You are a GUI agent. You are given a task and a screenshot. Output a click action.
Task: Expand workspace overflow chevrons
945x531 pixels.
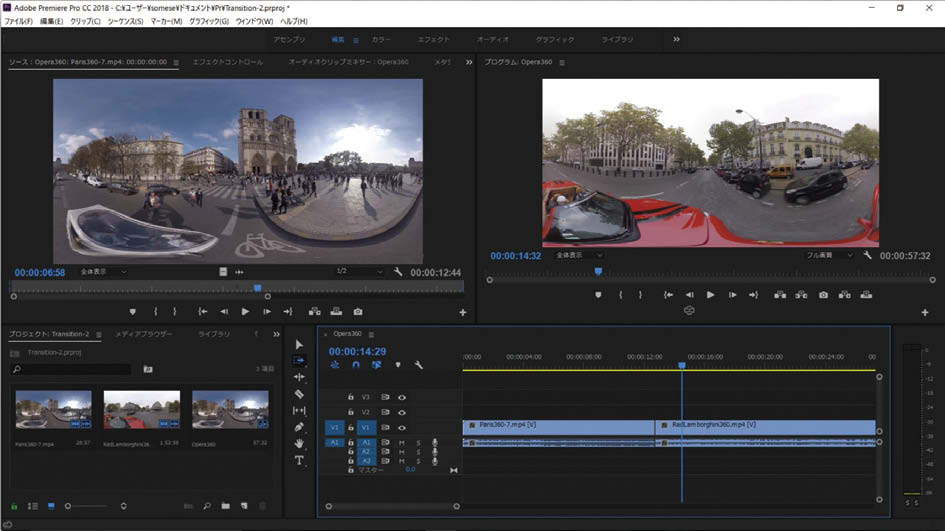click(676, 39)
